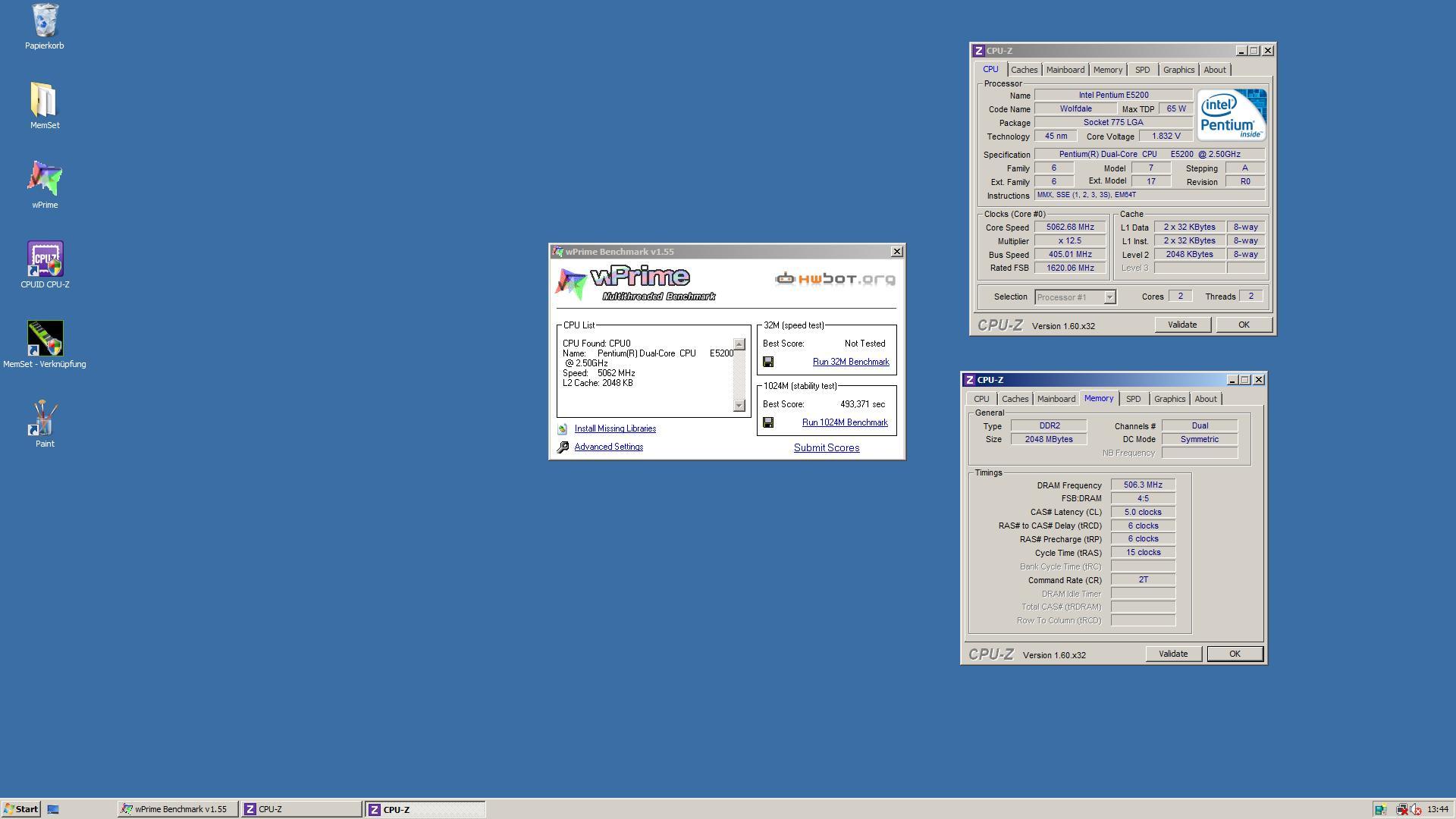This screenshot has width=1456, height=819.
Task: Open Caches tab in upper CPU-Z window
Action: click(1024, 70)
